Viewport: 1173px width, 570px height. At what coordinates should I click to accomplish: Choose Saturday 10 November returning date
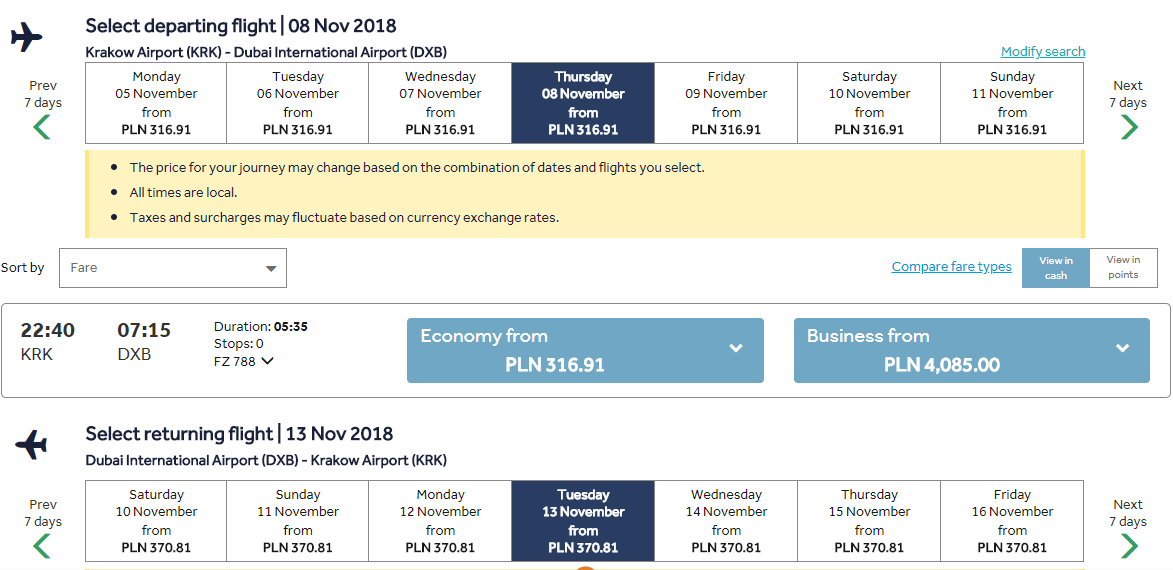pos(156,521)
